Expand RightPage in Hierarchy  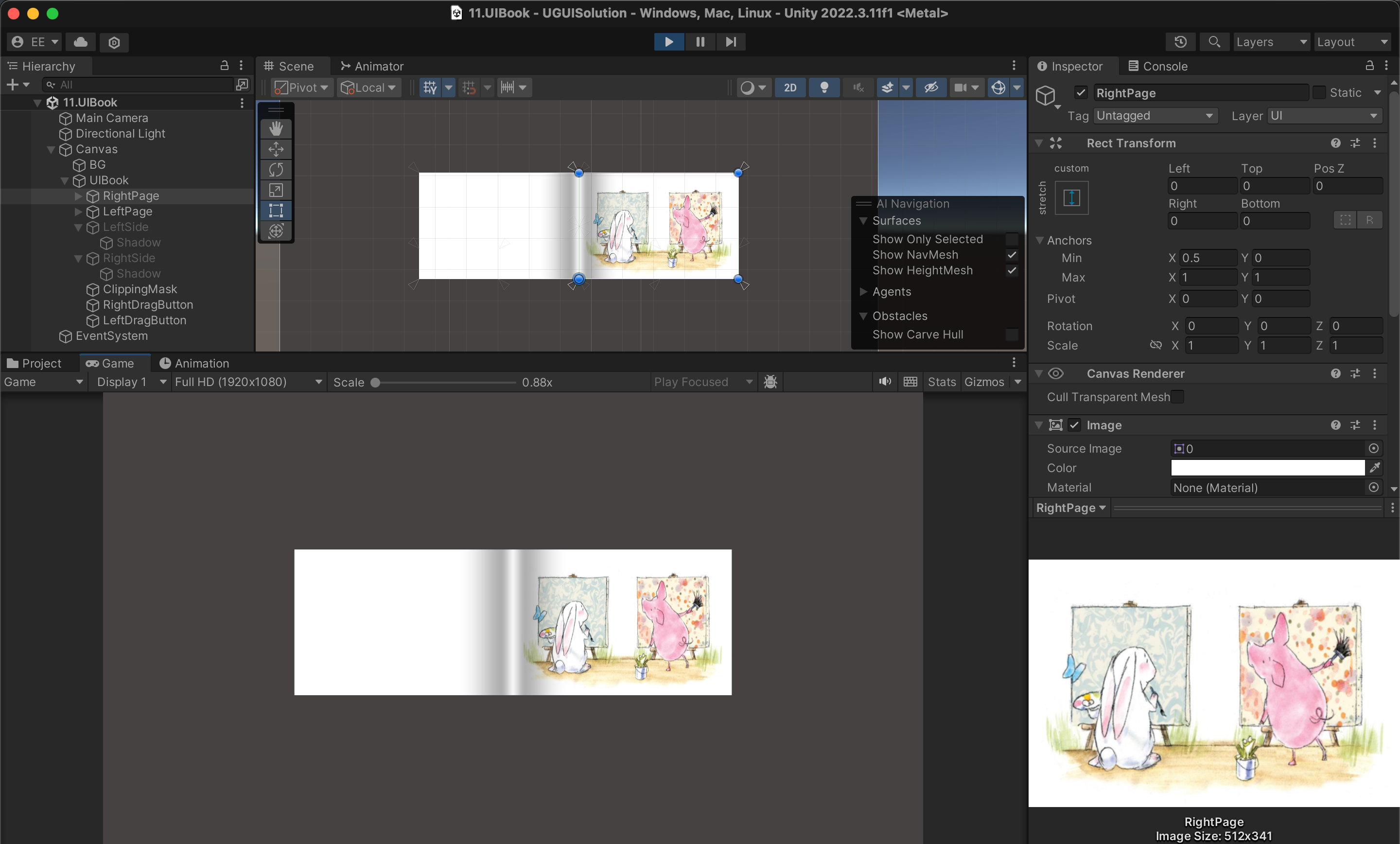[x=78, y=196]
